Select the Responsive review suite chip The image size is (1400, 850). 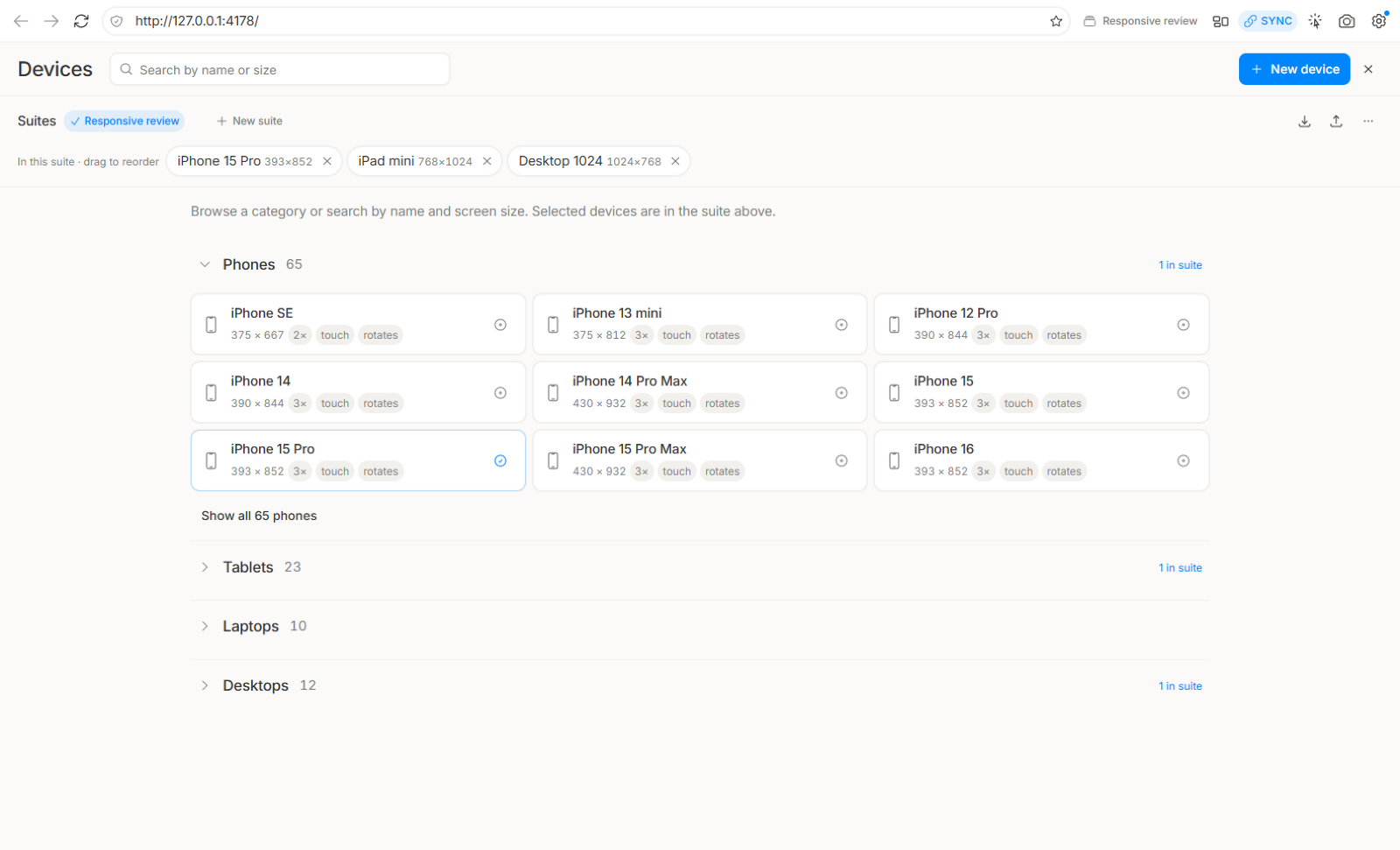click(124, 121)
